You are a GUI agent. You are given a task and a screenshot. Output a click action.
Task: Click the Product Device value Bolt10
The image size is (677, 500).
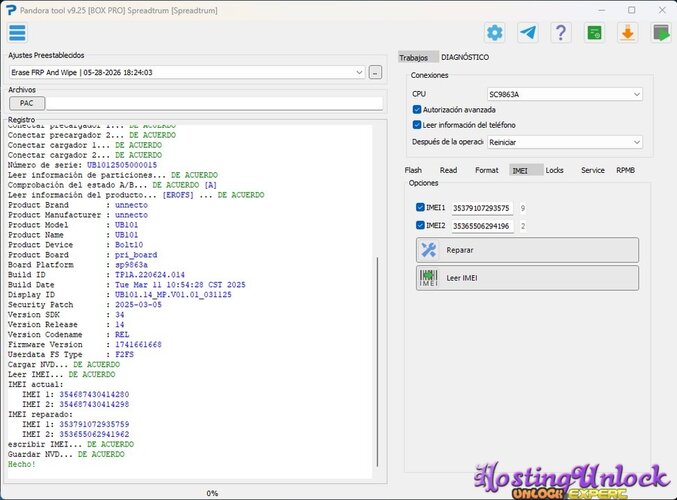click(129, 245)
